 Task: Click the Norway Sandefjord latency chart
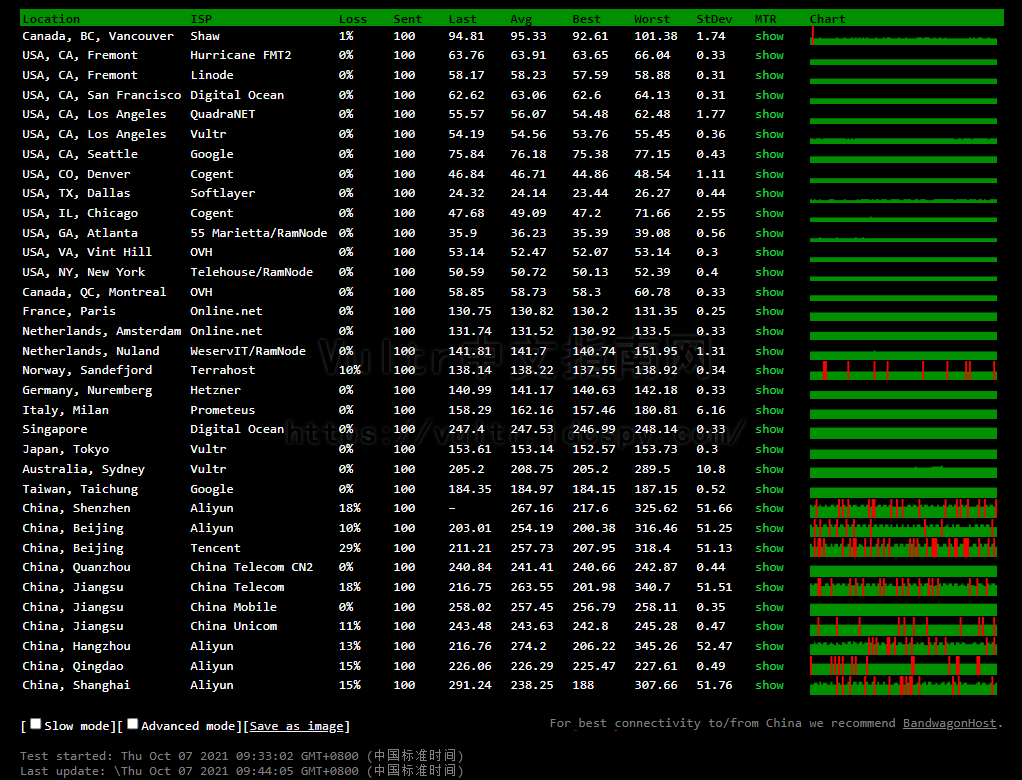pos(903,370)
